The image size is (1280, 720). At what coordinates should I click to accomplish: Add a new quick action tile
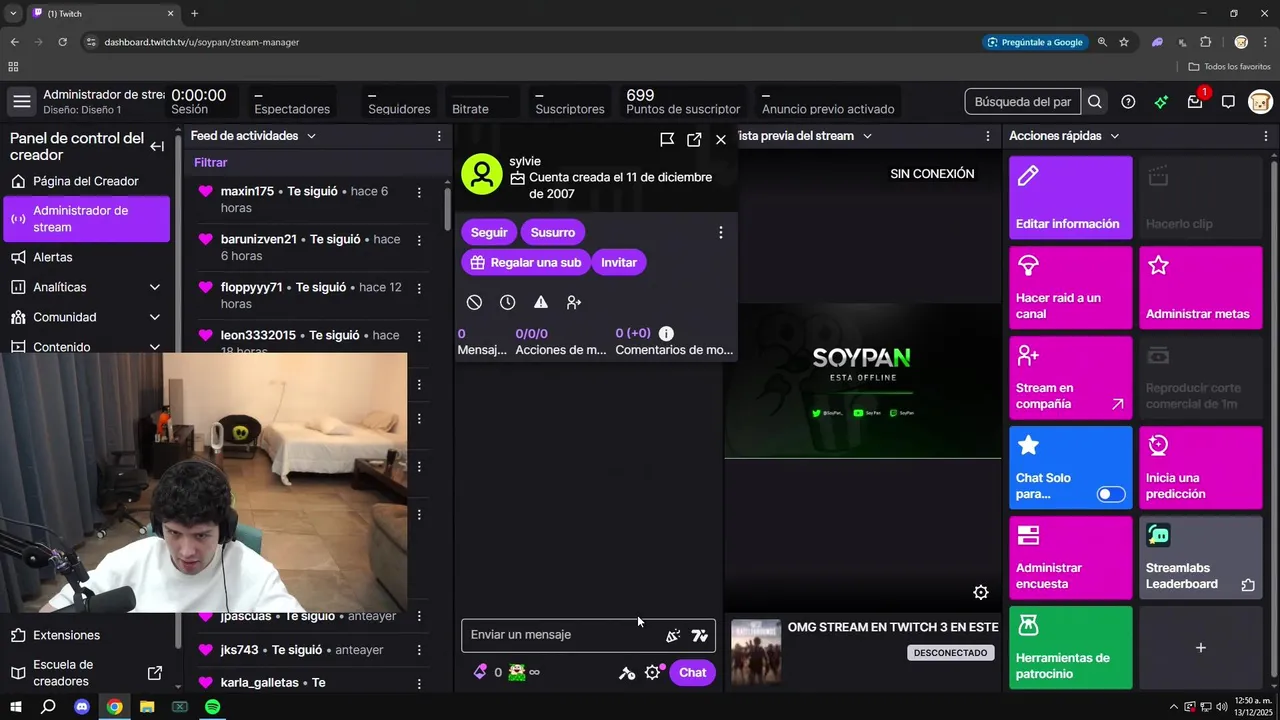coord(1200,647)
